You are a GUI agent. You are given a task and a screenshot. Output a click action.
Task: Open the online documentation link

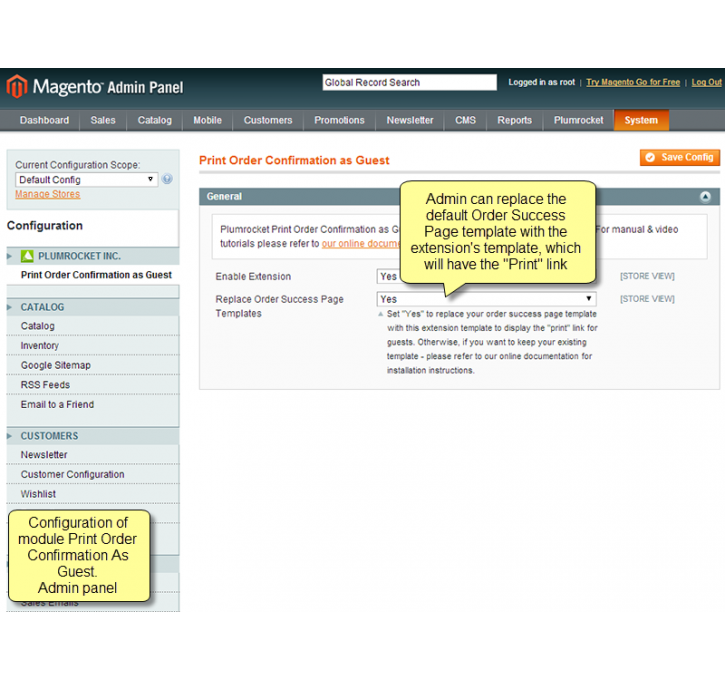(361, 244)
